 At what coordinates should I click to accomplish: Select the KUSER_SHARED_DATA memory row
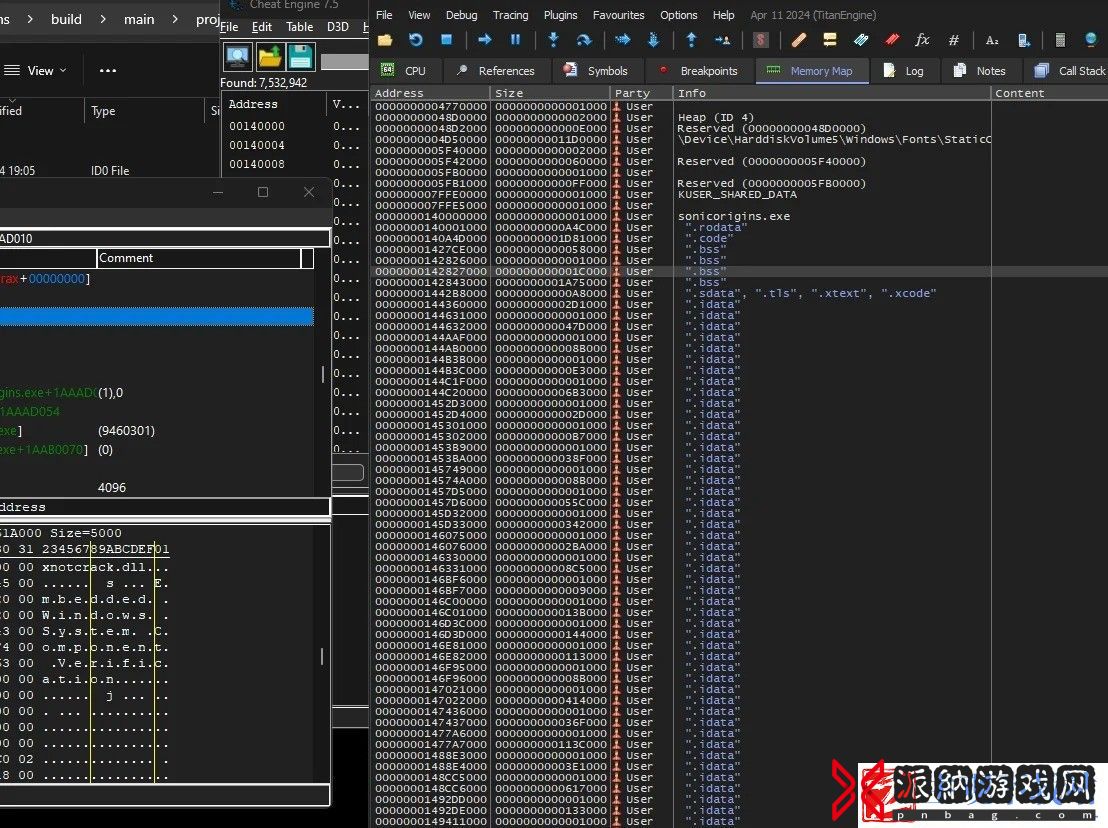pyautogui.click(x=739, y=194)
